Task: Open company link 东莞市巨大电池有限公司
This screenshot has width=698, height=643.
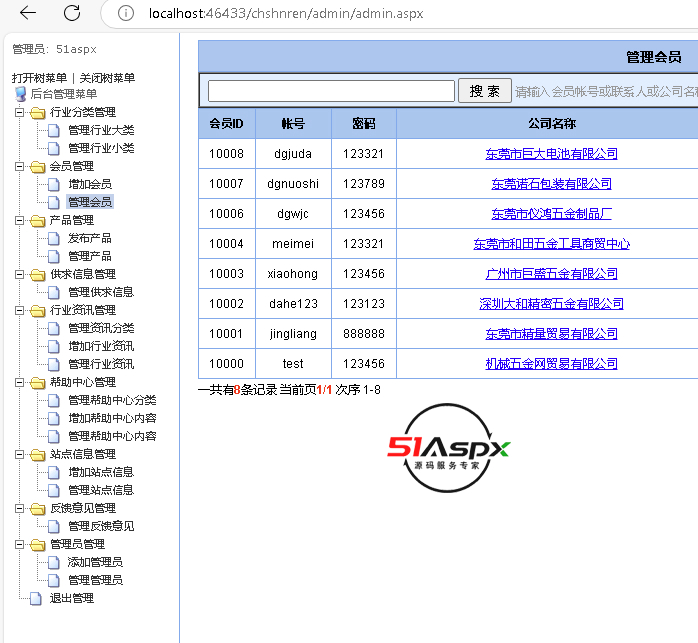Action: tap(551, 154)
